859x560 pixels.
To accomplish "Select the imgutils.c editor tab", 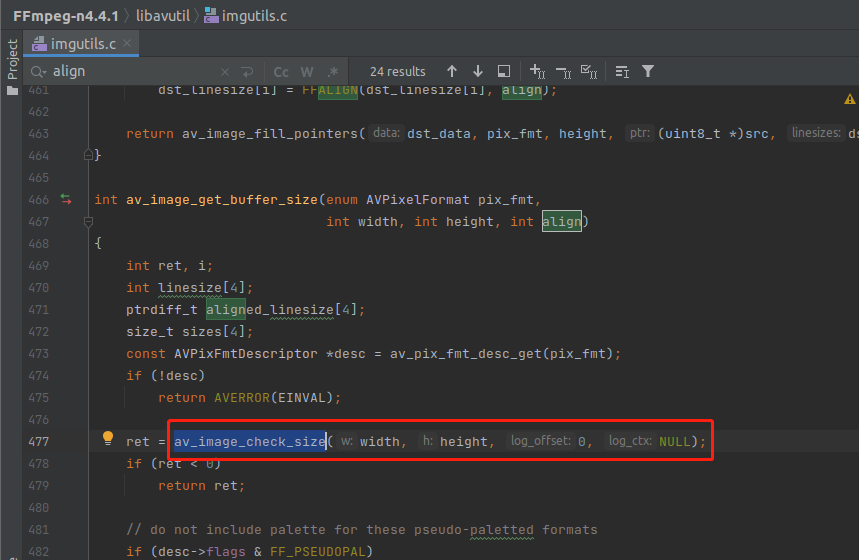I will coord(83,44).
